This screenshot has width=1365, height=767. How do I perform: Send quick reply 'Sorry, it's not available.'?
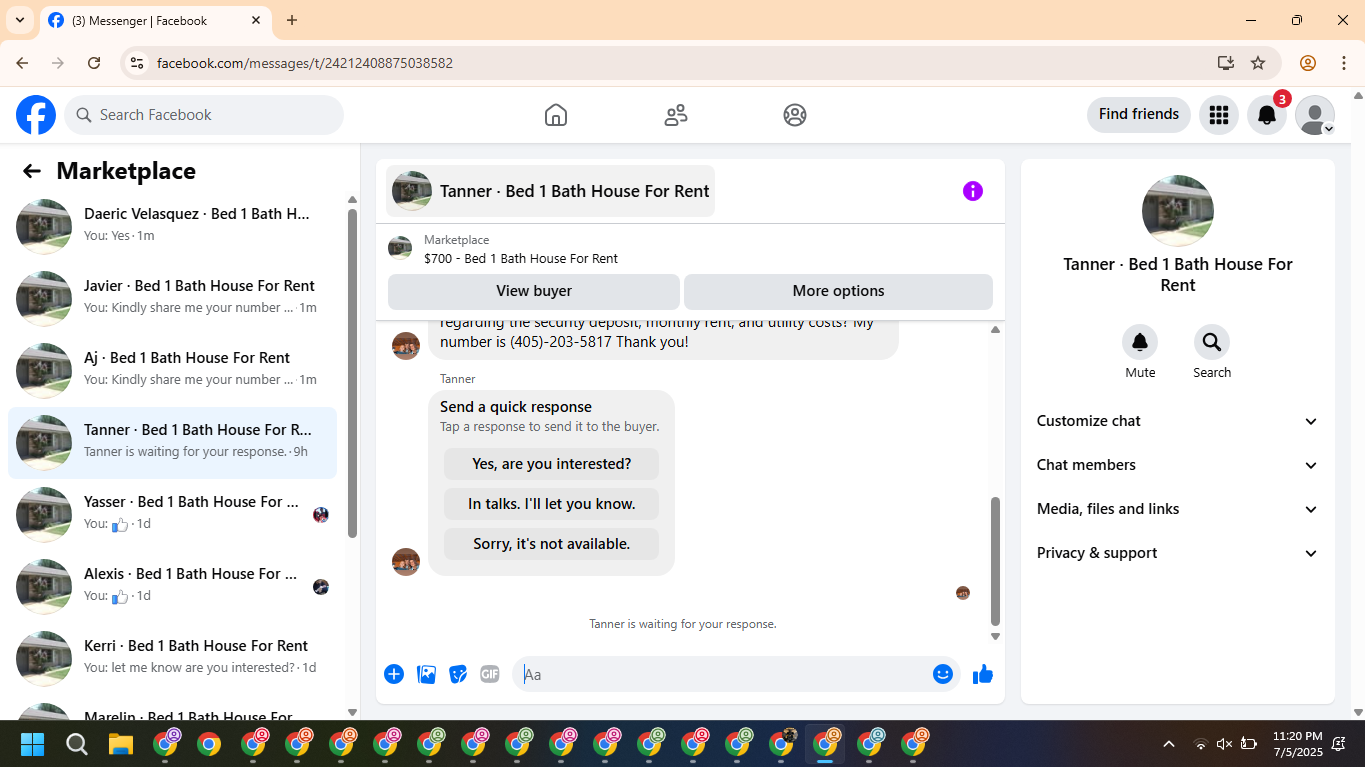pos(552,544)
